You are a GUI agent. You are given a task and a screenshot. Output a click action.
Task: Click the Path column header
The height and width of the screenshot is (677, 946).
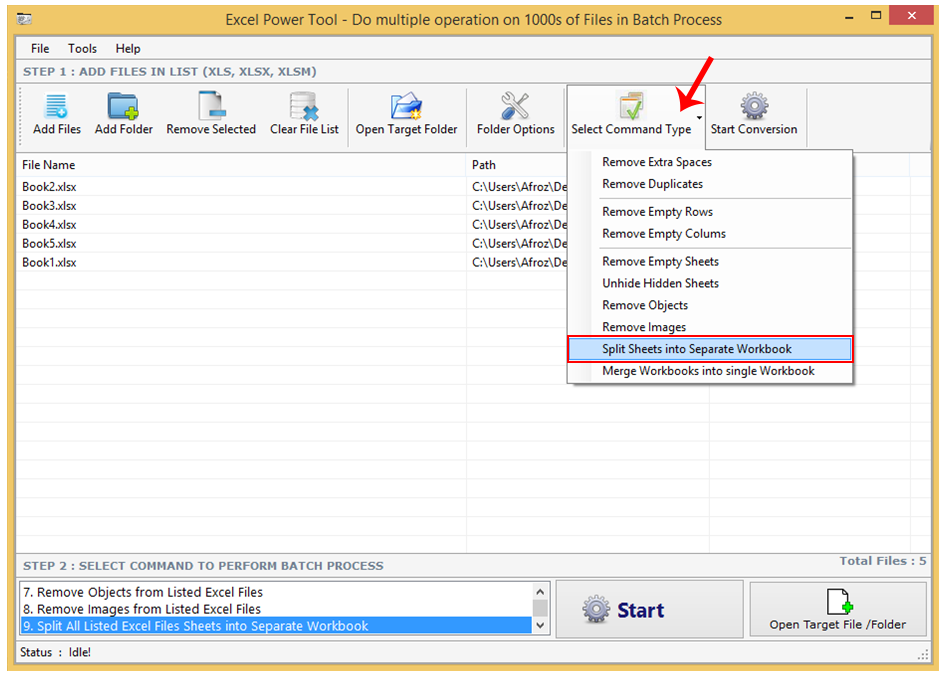517,165
